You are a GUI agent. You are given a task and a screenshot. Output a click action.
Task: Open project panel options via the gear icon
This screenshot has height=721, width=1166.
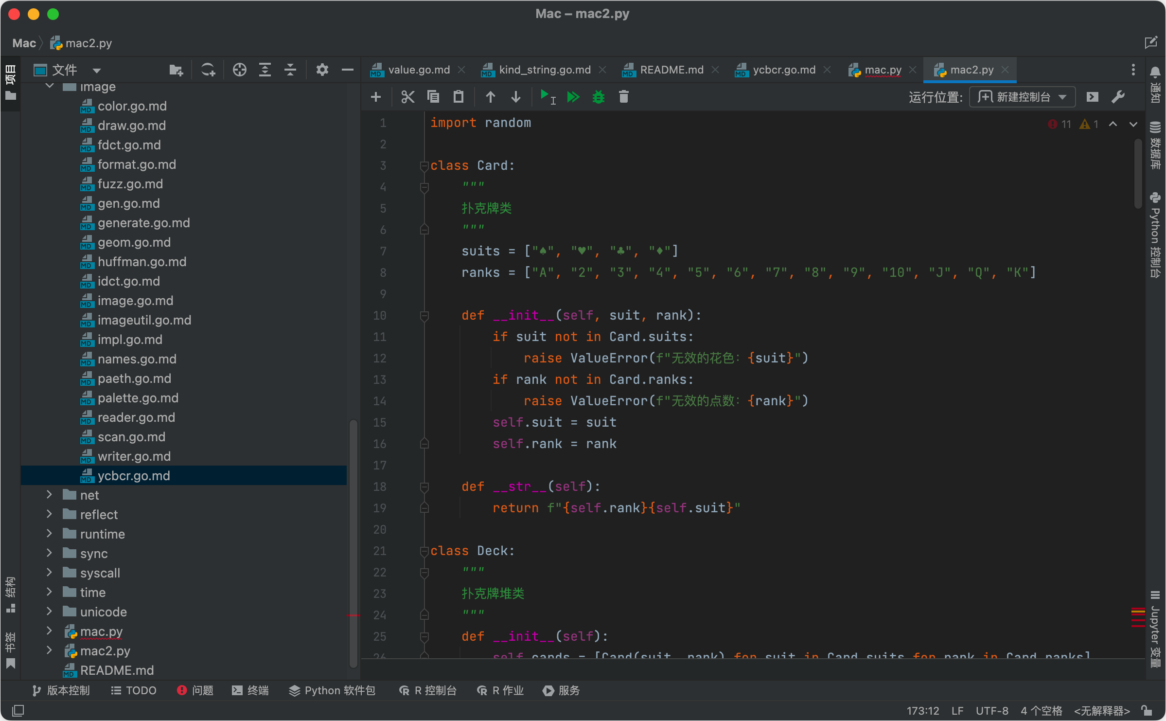(x=322, y=70)
